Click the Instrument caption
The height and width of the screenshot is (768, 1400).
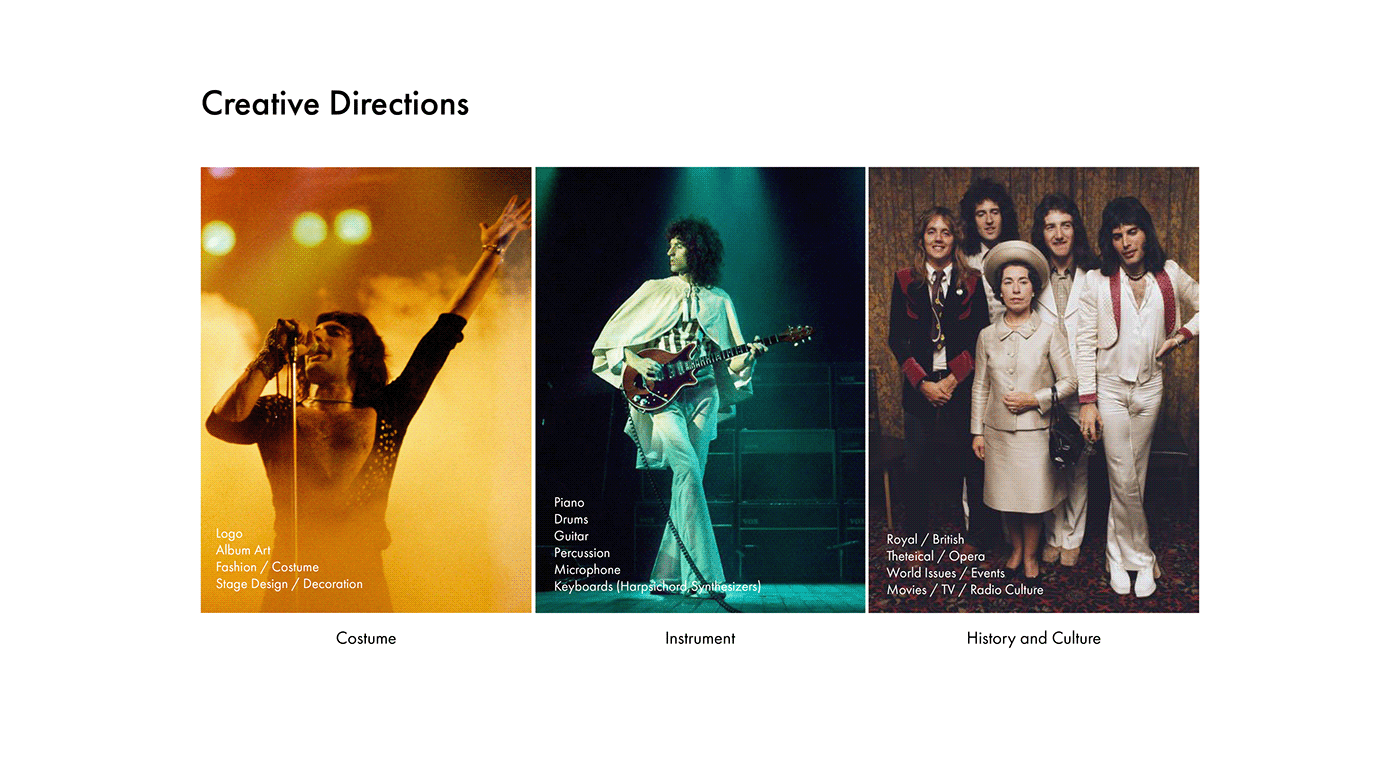(x=700, y=638)
